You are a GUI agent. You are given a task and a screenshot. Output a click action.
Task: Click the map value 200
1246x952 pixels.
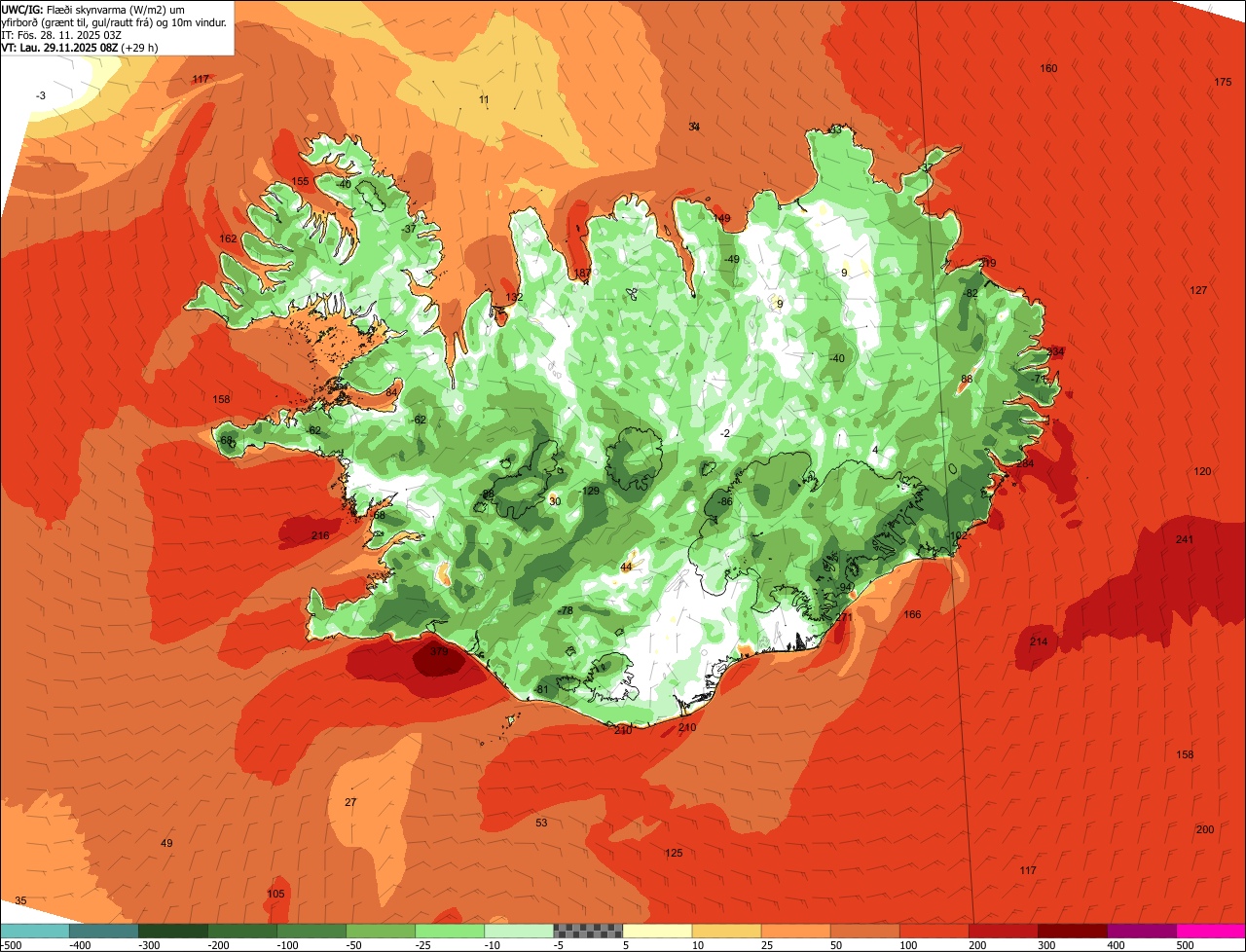pos(1205,829)
